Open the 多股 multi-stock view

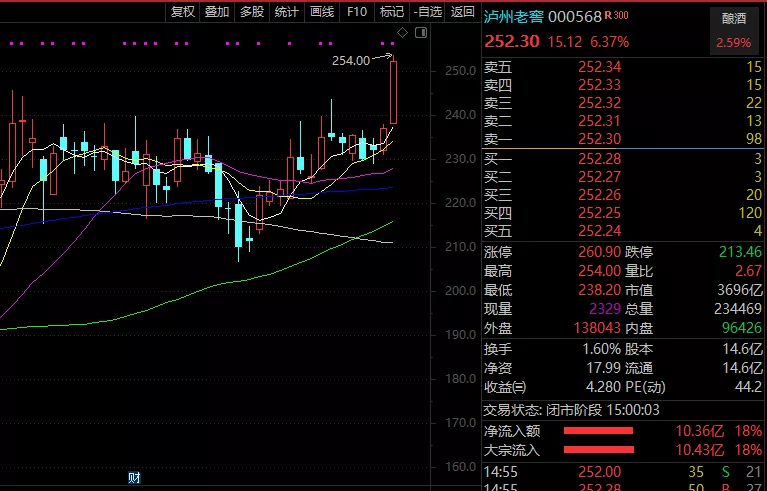252,12
